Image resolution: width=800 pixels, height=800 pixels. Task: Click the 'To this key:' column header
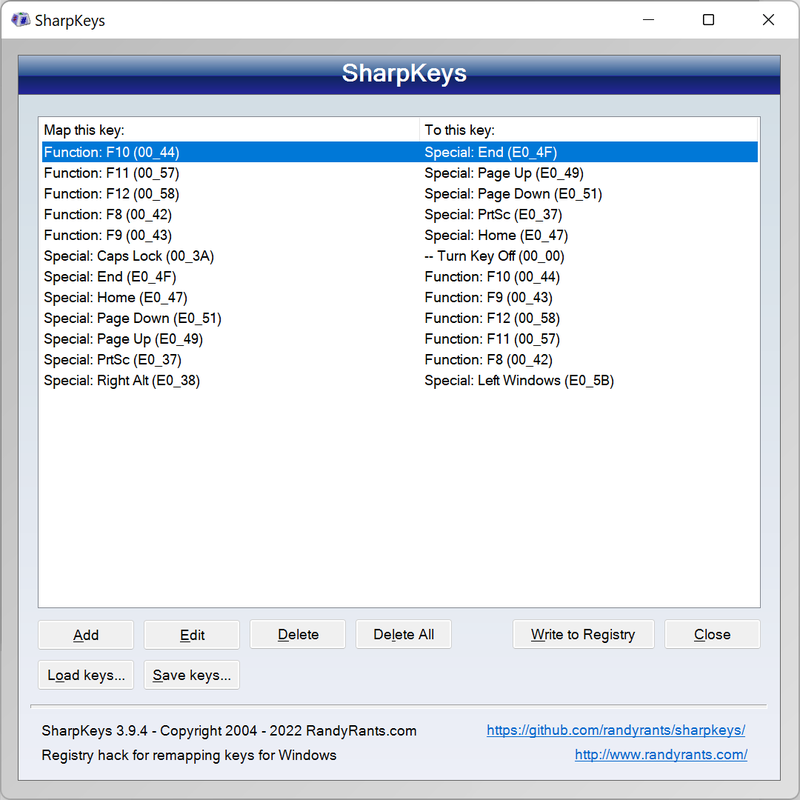pos(589,130)
